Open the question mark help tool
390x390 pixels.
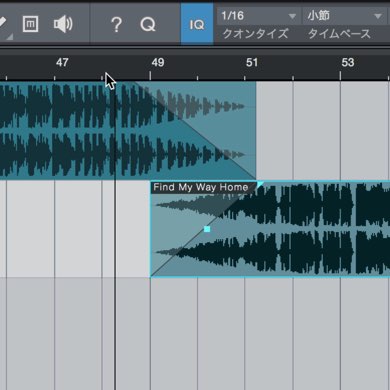(x=116, y=24)
